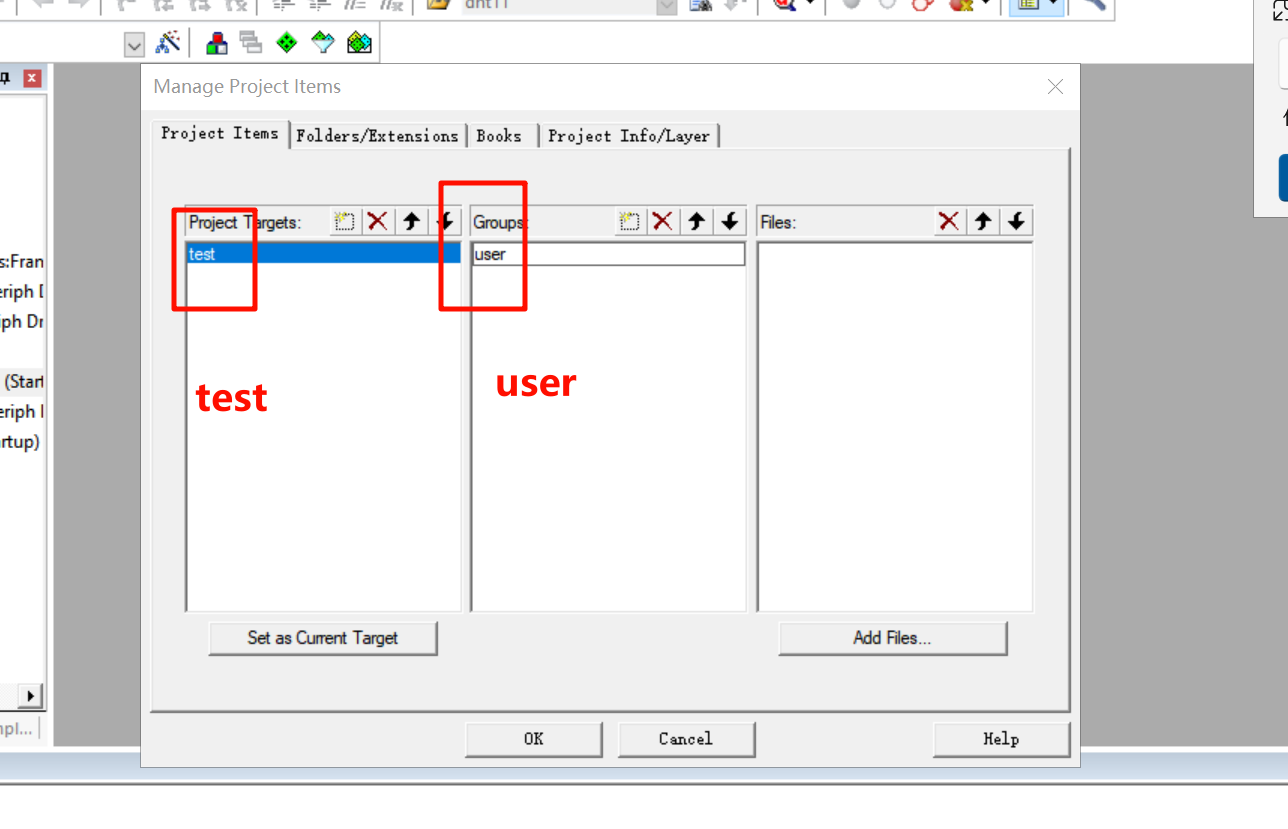This screenshot has width=1288, height=829.
Task: Expand the target selection dropdown in the build toolbar
Action: [x=134, y=44]
